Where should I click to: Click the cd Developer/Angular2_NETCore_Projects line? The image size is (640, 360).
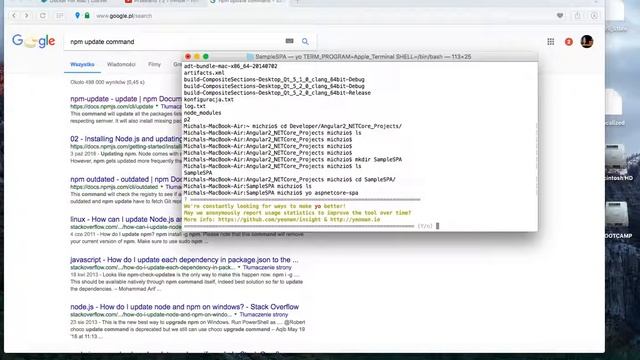click(x=293, y=126)
